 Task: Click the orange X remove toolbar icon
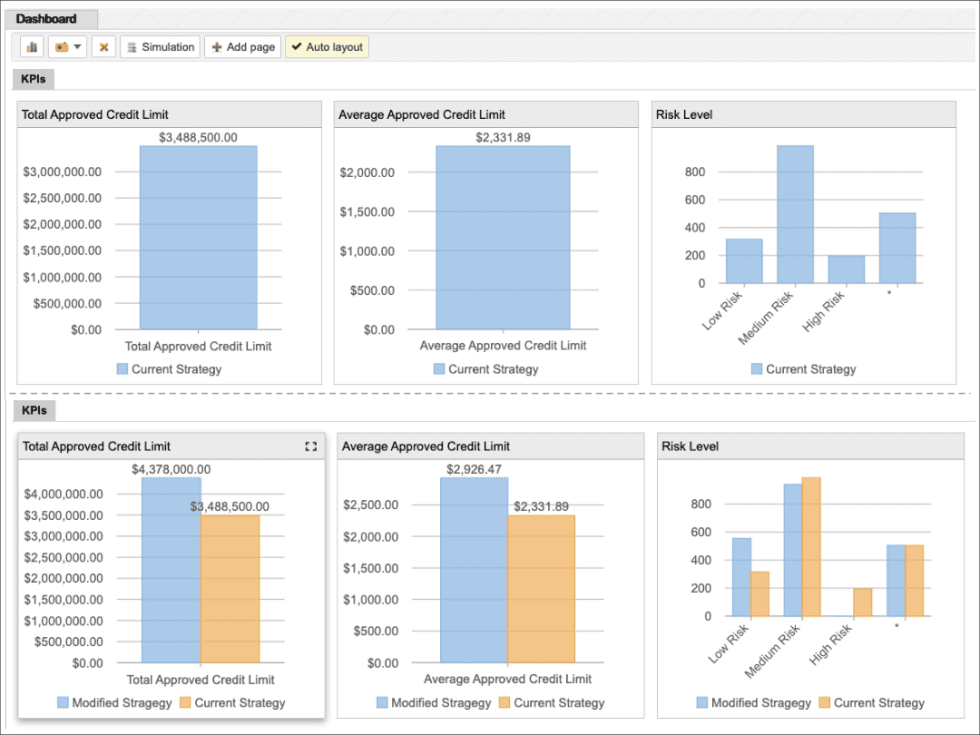(104, 47)
